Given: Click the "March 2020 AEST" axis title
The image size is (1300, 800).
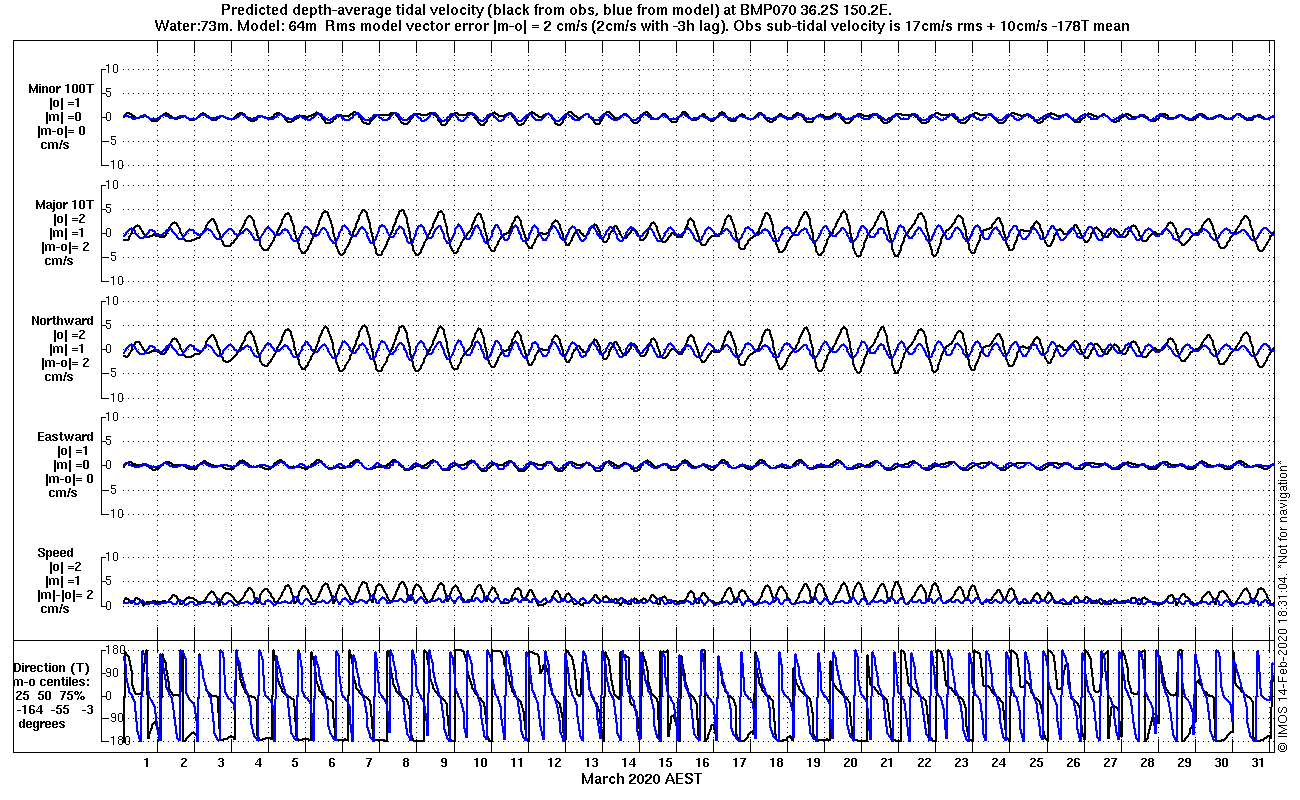Looking at the screenshot, I should coord(642,779).
